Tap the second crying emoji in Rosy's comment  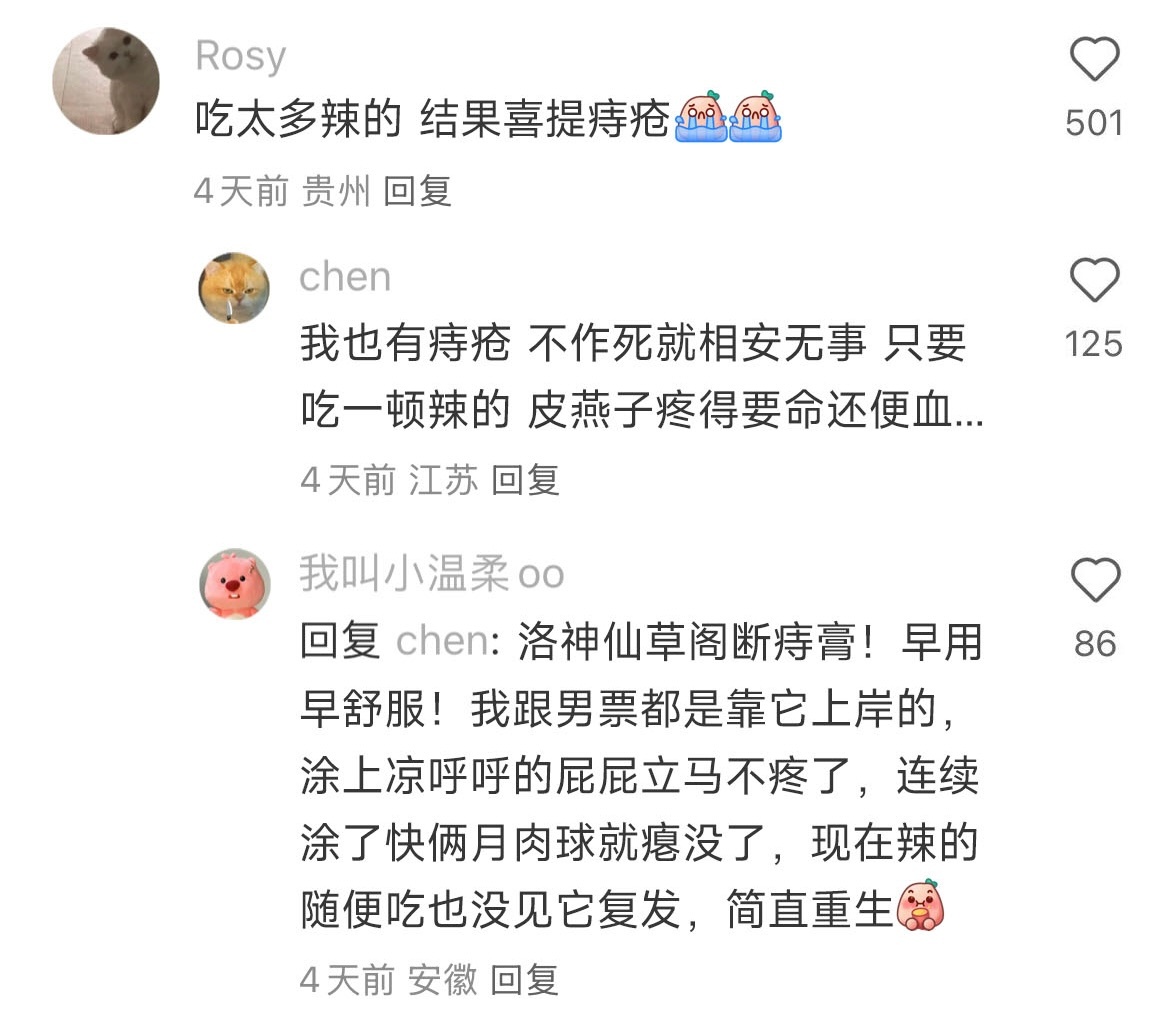(x=754, y=117)
